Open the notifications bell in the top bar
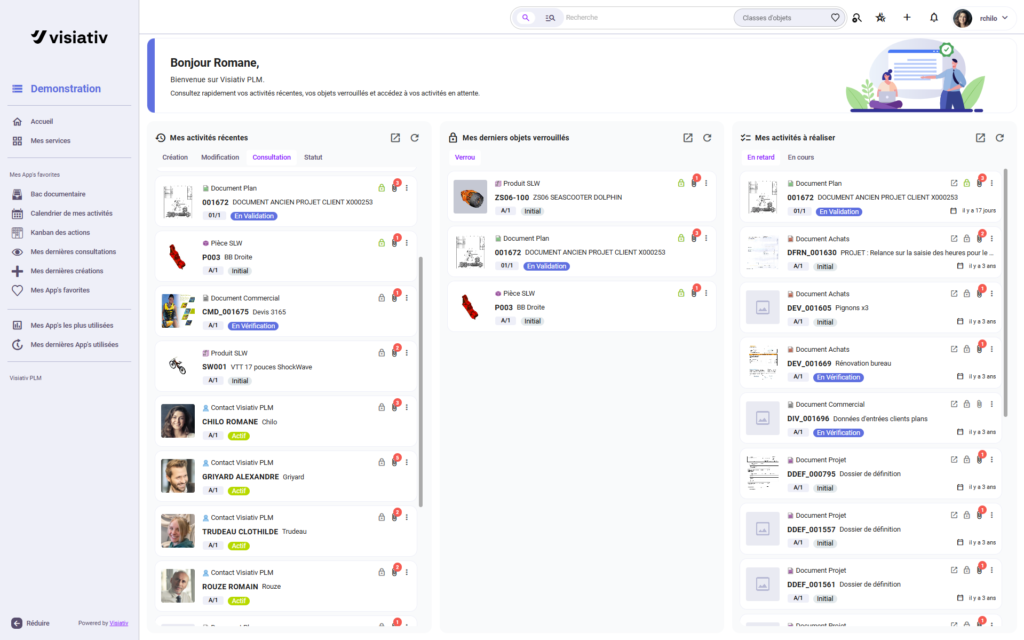 [x=934, y=18]
